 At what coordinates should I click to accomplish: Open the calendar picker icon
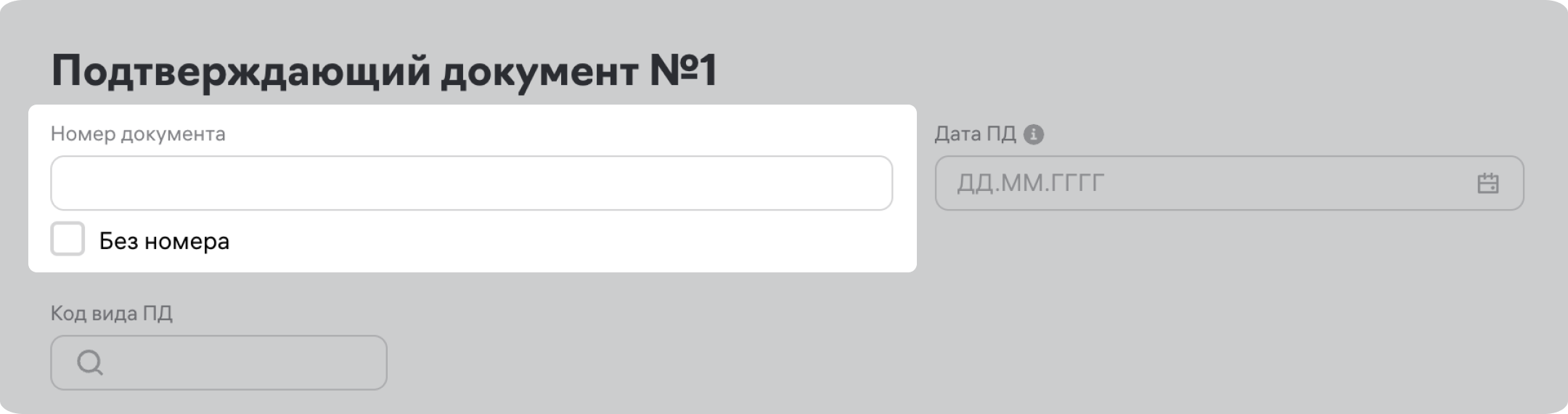[x=1487, y=183]
